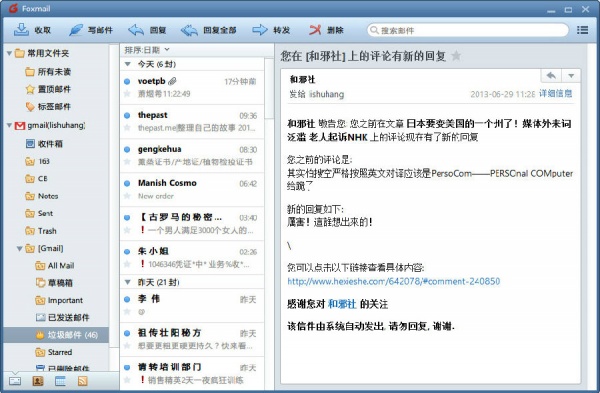Viewport: 600px width, 393px height.
Task: Forward the message with 转发
Action: tap(271, 30)
